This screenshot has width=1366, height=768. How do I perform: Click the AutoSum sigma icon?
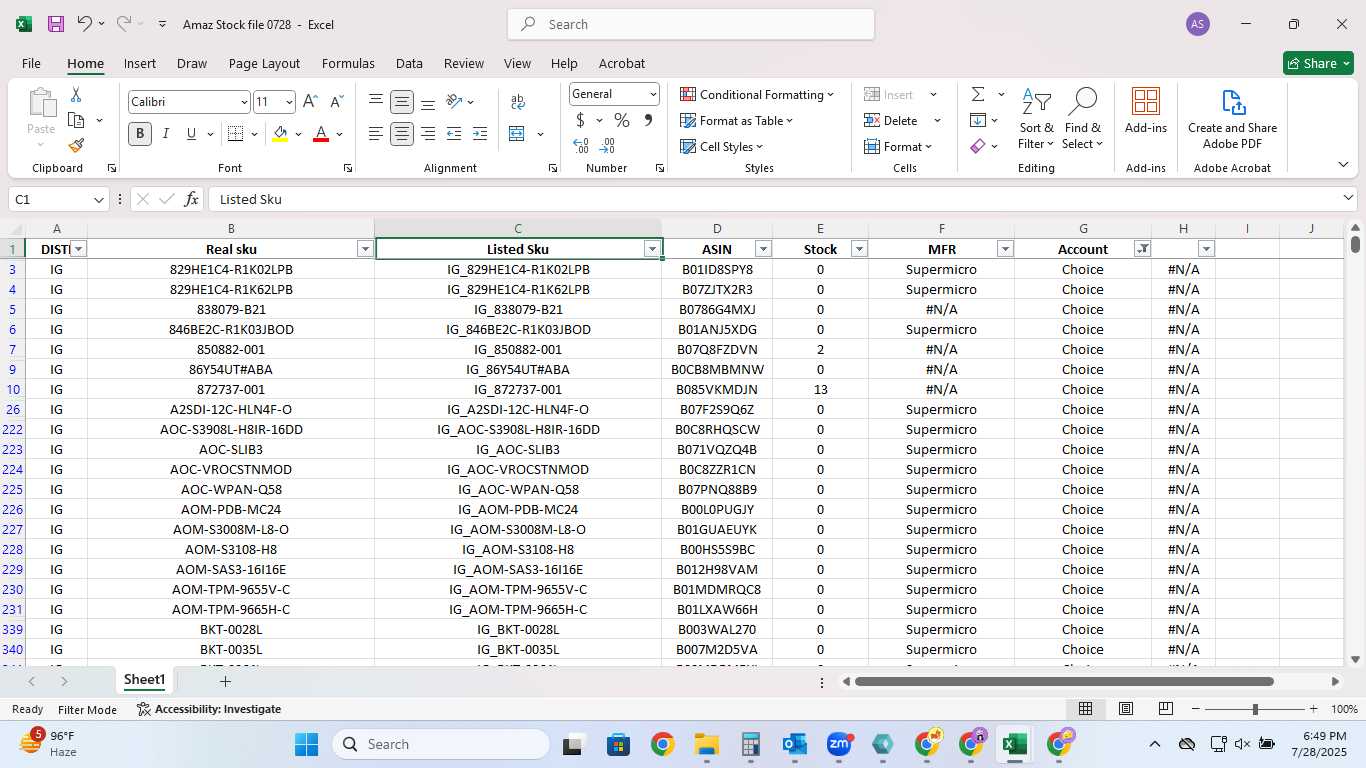coord(978,94)
